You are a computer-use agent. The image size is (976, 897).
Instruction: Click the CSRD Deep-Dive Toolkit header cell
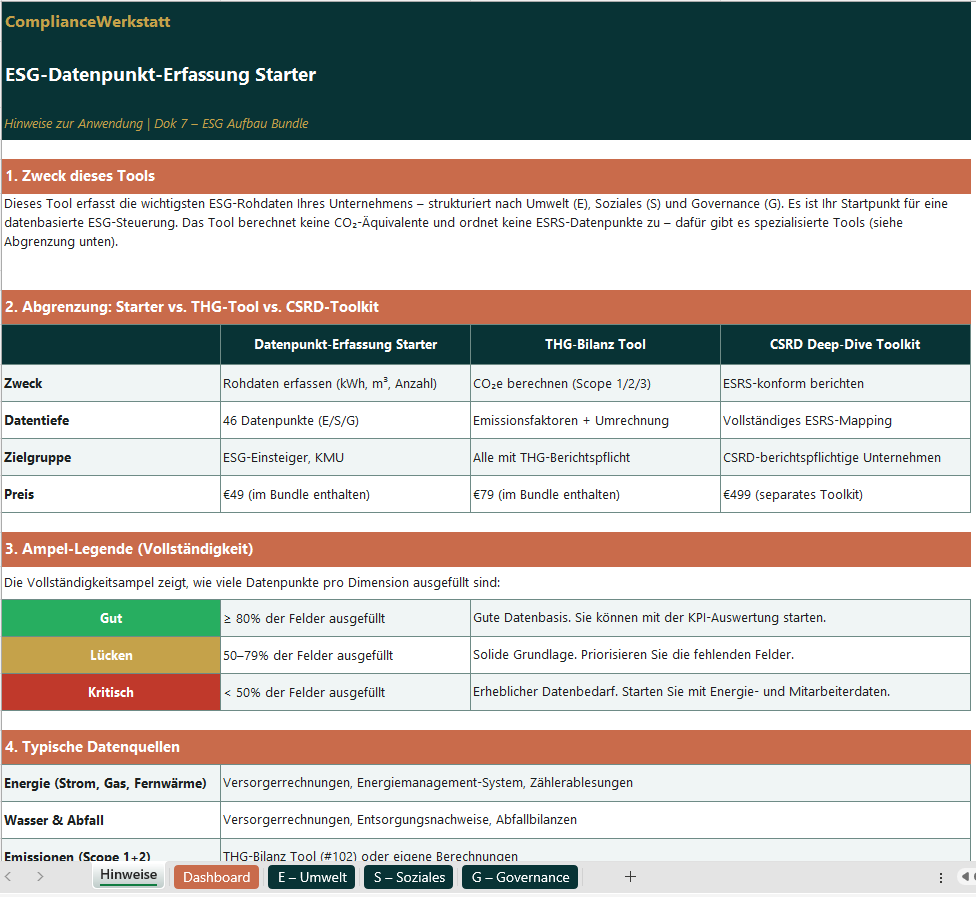point(845,344)
